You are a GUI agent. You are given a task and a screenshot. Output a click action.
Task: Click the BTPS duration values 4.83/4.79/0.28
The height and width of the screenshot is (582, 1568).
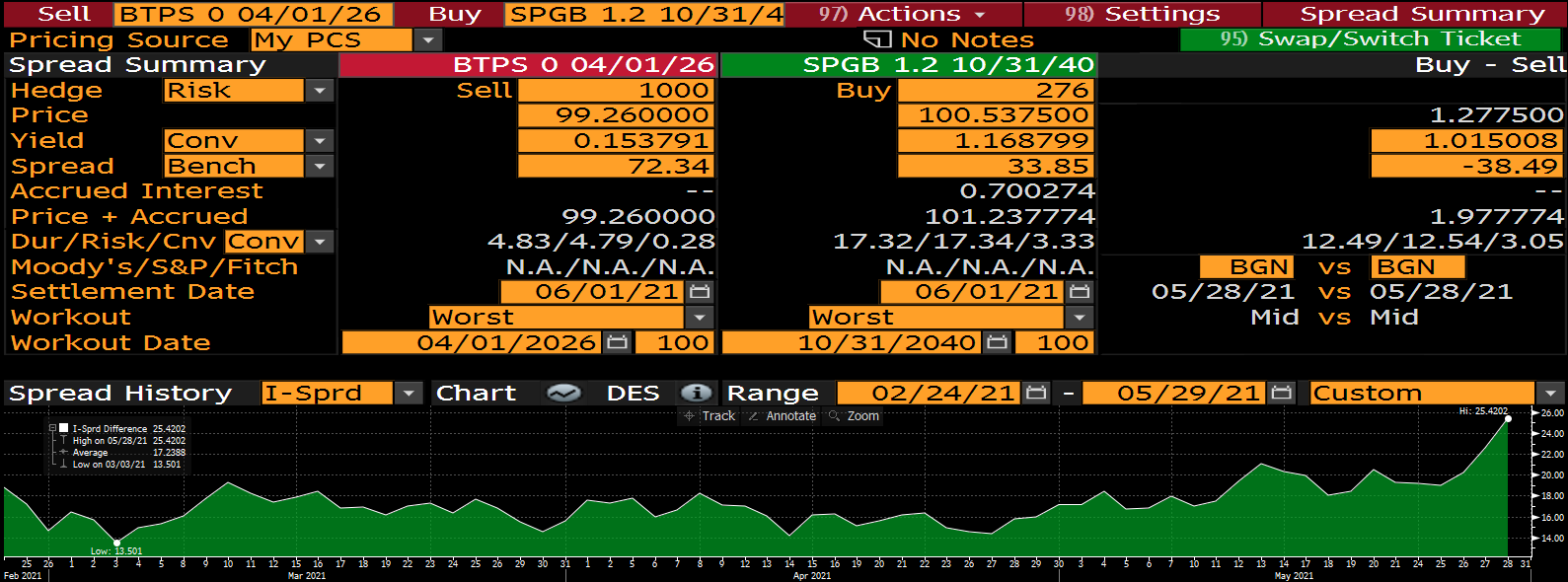point(601,242)
